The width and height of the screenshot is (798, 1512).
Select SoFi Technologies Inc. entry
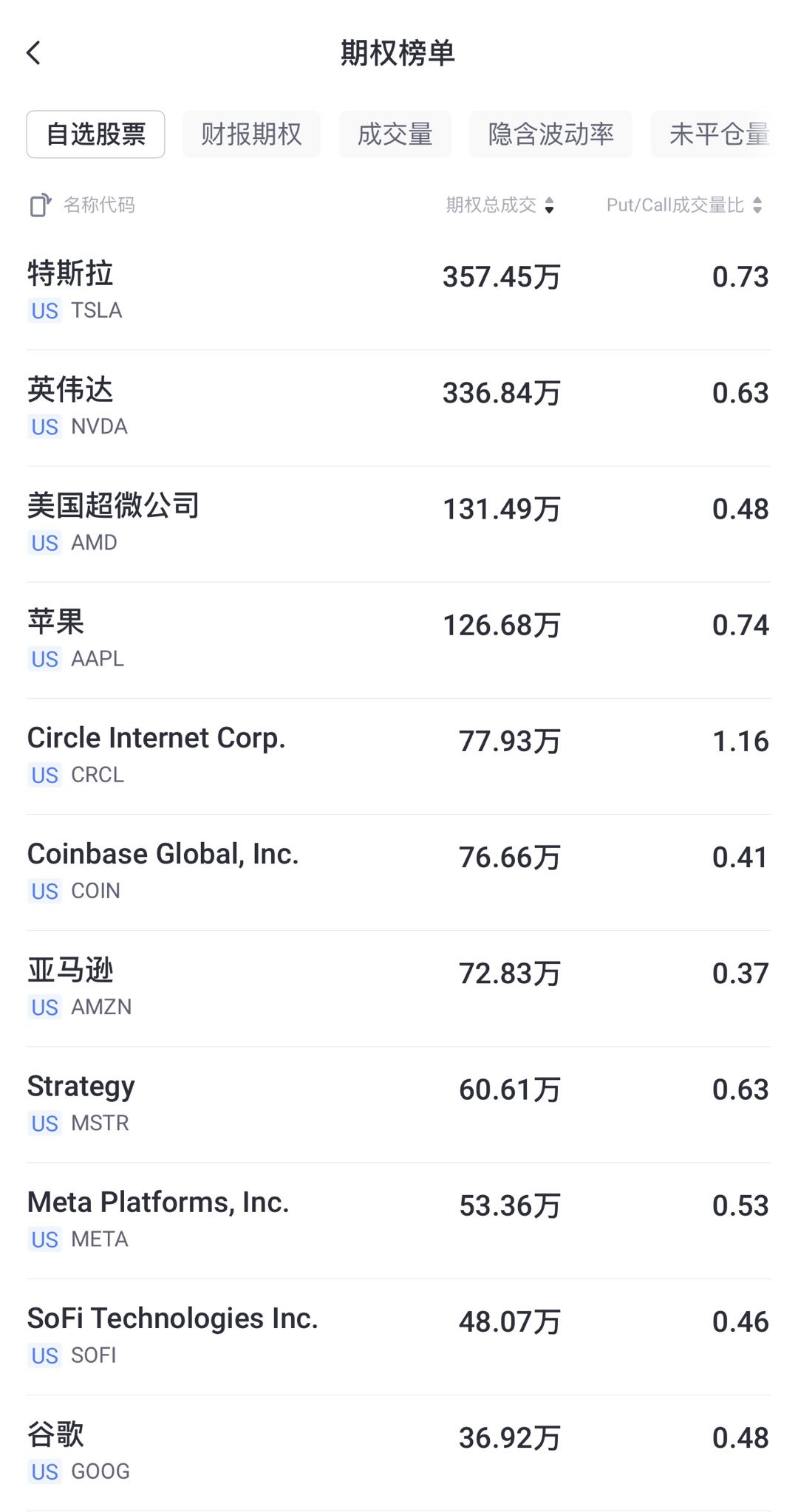click(398, 1335)
